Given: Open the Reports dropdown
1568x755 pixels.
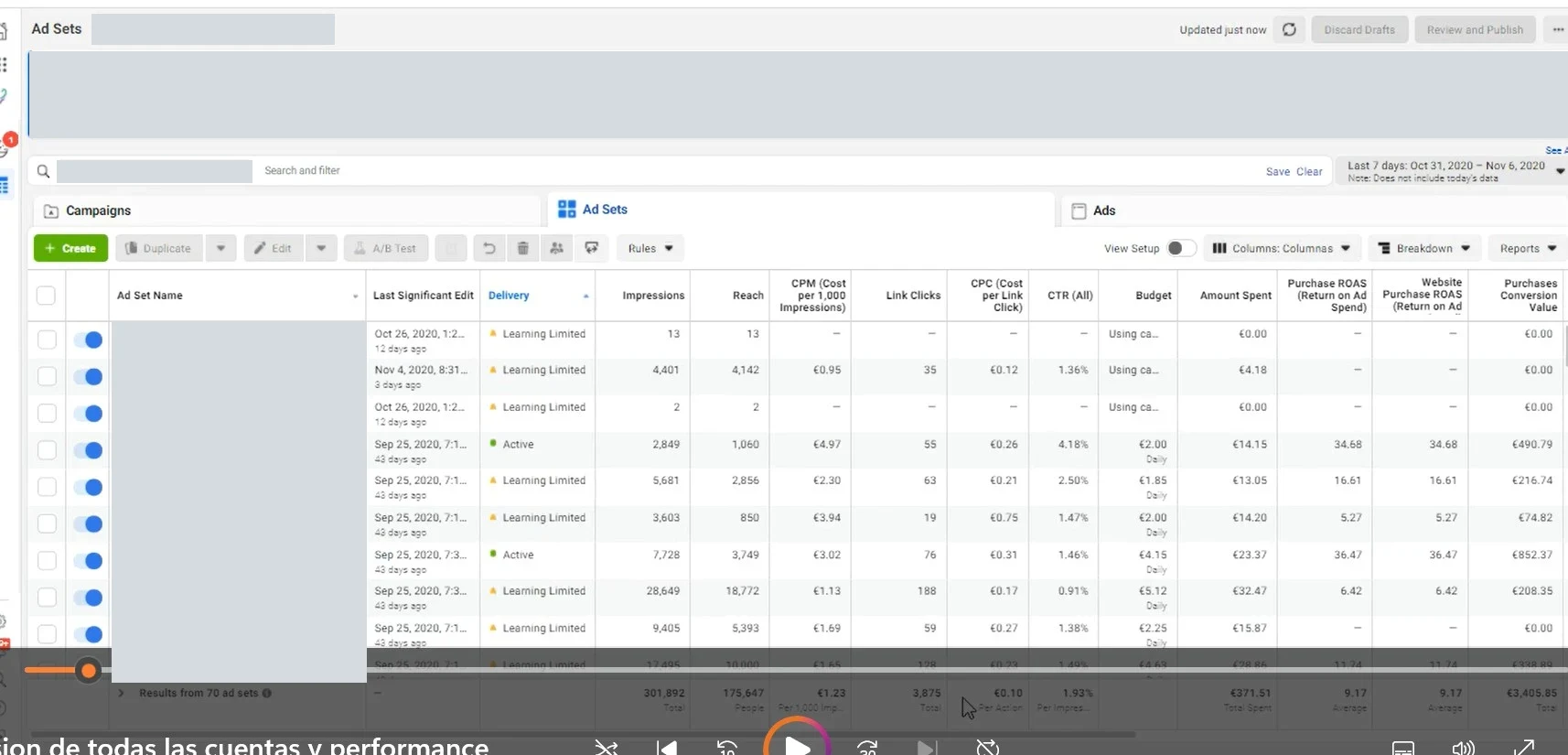Looking at the screenshot, I should click(1528, 248).
